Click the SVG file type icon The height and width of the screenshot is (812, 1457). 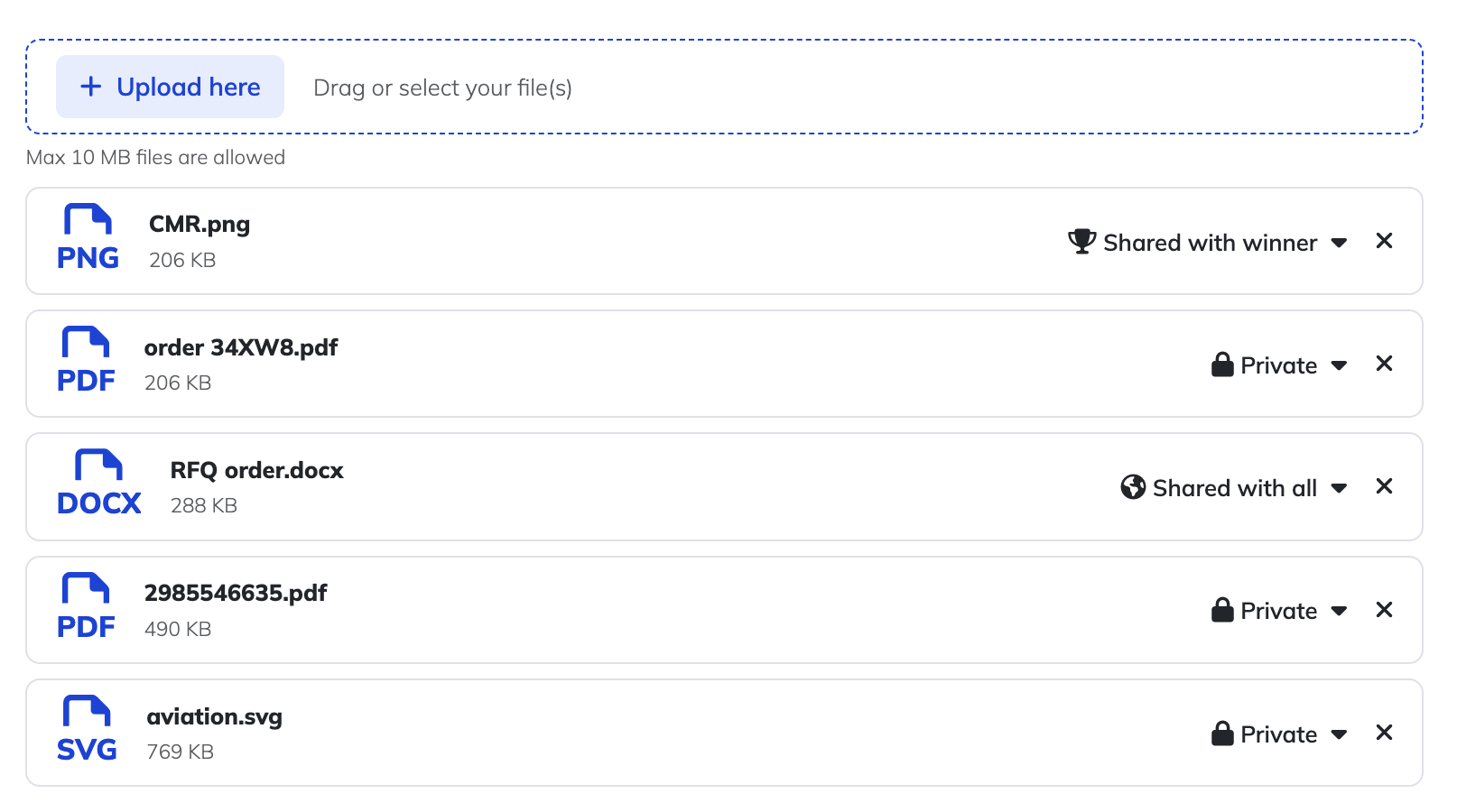pos(87,731)
